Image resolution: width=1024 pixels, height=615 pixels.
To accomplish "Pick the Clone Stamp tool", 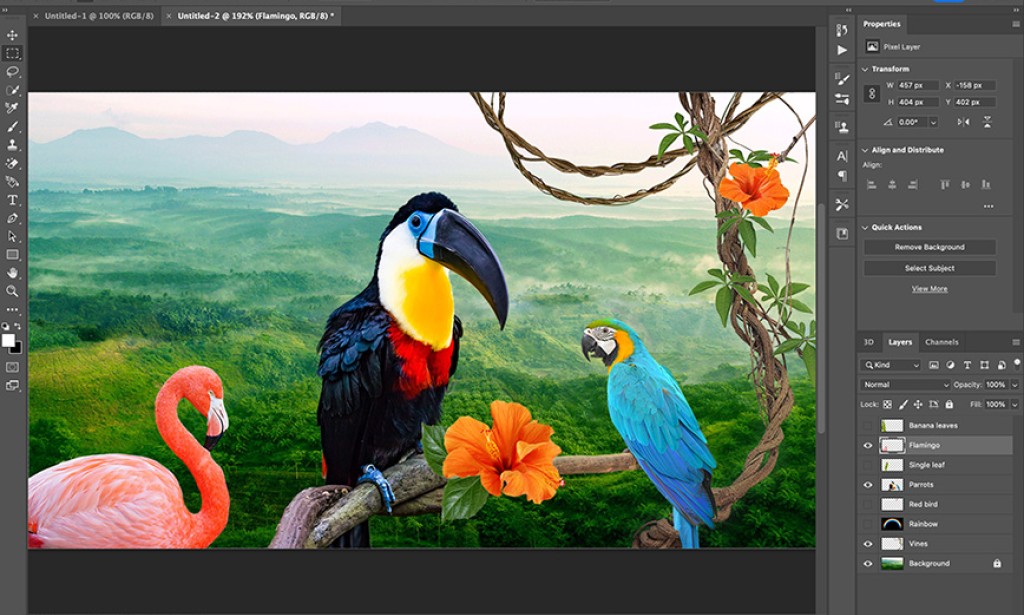I will pos(13,146).
